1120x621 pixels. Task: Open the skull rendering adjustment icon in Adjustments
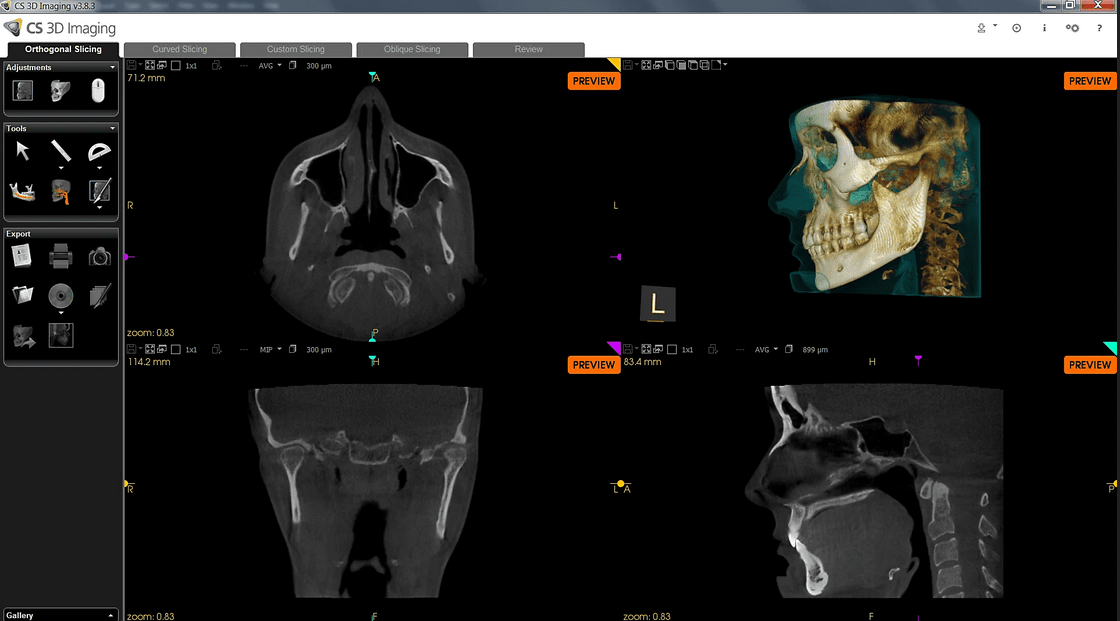[x=59, y=91]
